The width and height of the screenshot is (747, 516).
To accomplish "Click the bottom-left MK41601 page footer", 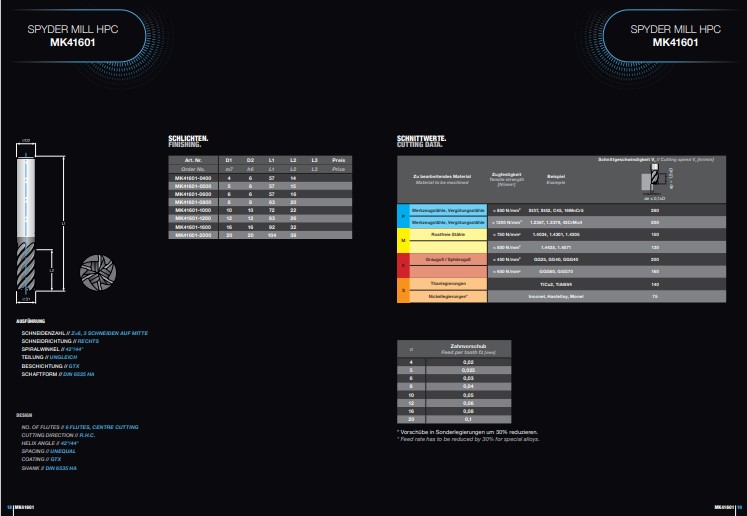I will pyautogui.click(x=24, y=507).
